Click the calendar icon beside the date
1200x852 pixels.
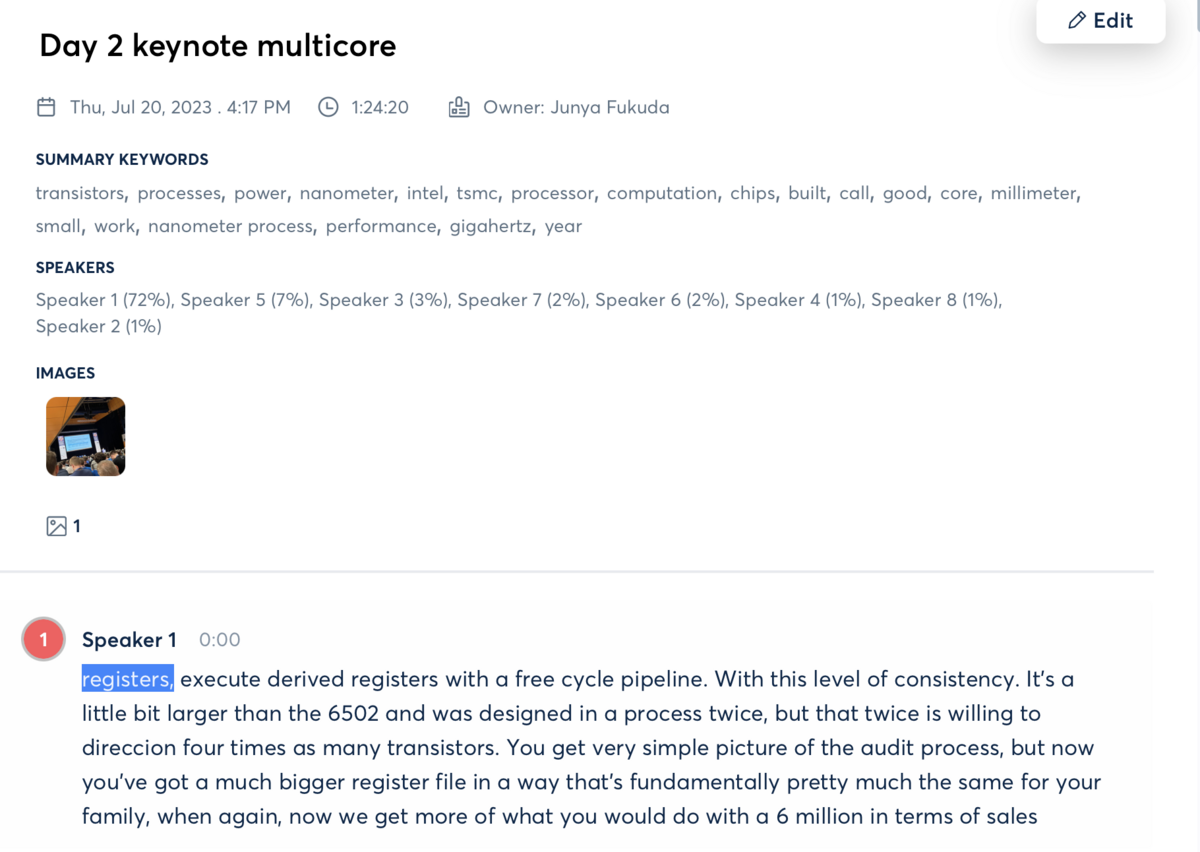point(46,107)
